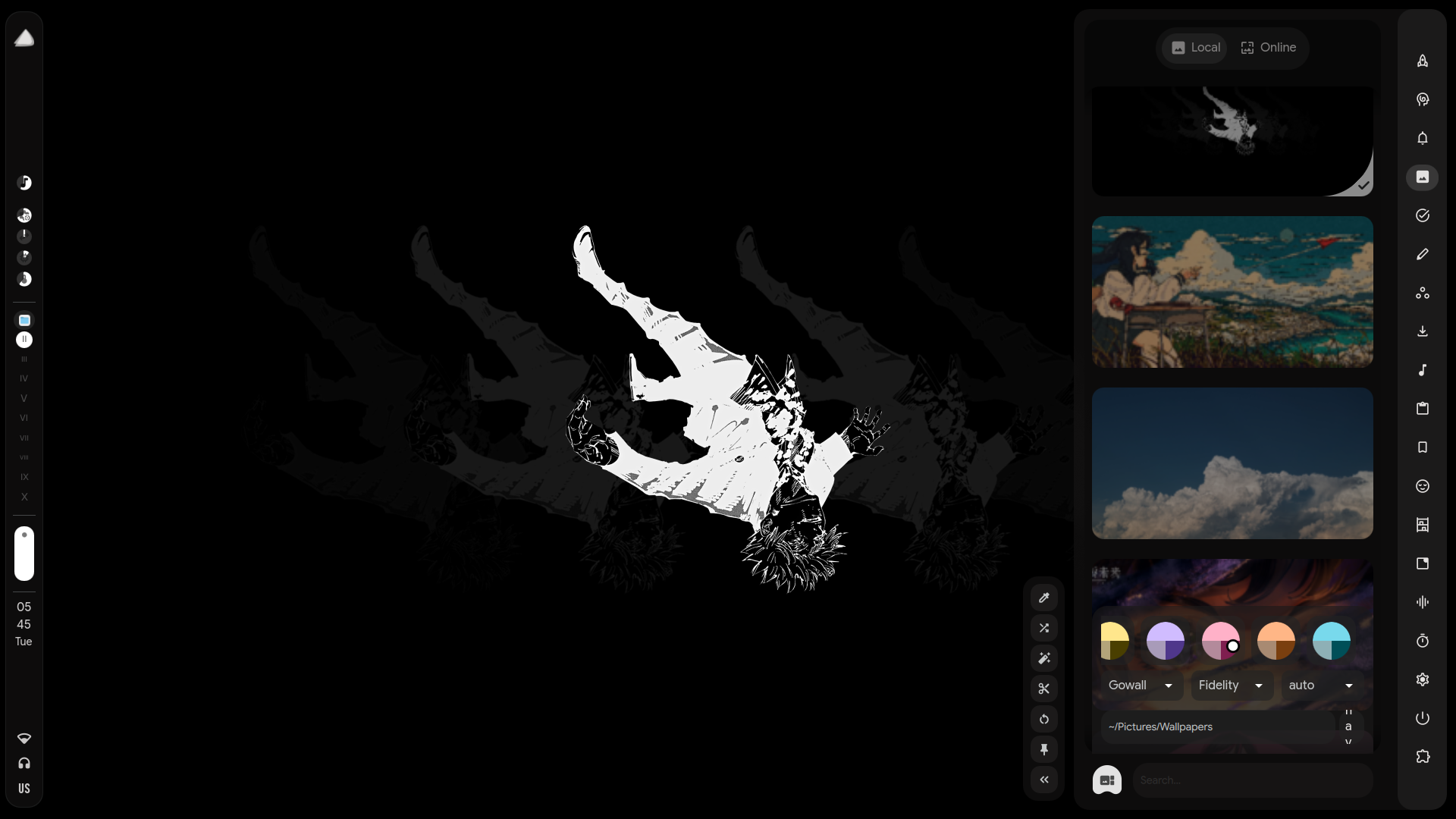Click the shuffle random wallpaper icon
The width and height of the screenshot is (1456, 819).
click(x=1044, y=628)
